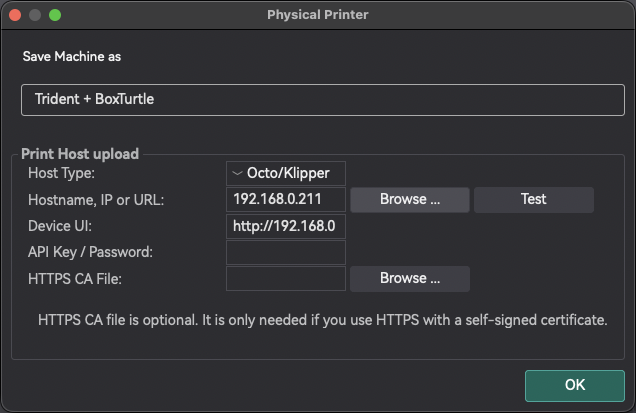Browse for HTTPS CA file

tap(410, 278)
